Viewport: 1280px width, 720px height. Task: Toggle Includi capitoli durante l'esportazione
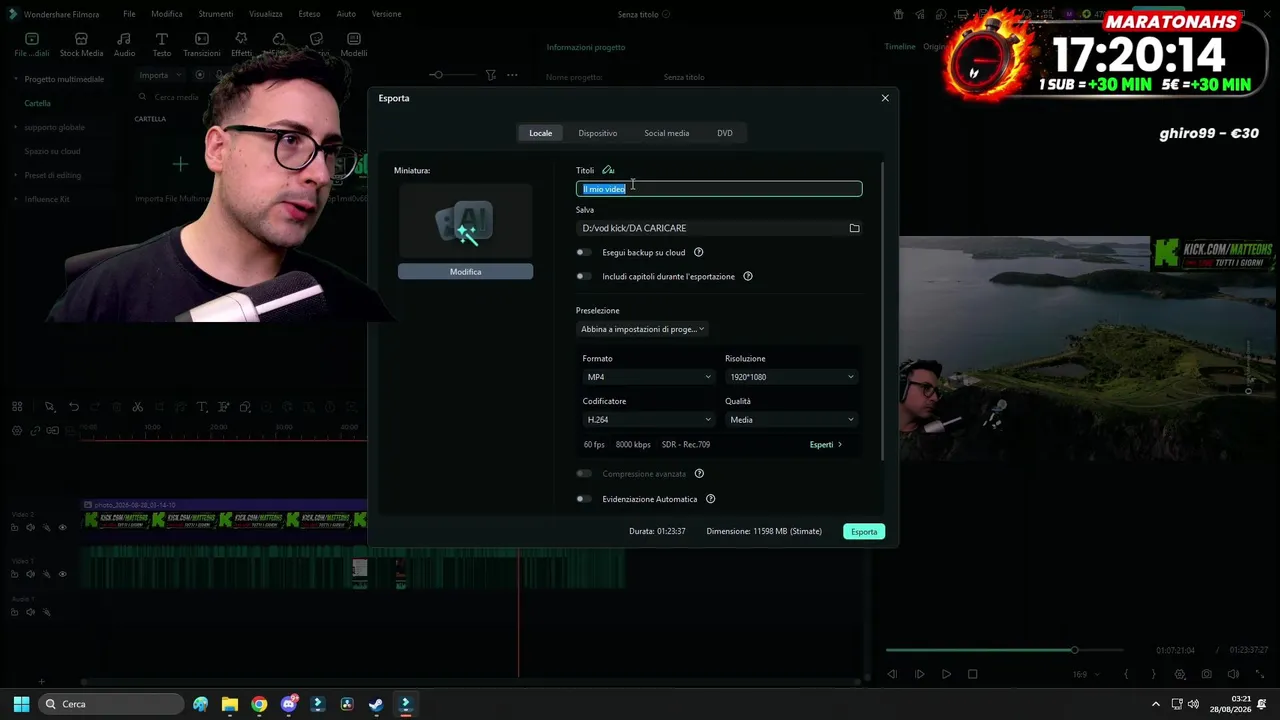[x=584, y=276]
